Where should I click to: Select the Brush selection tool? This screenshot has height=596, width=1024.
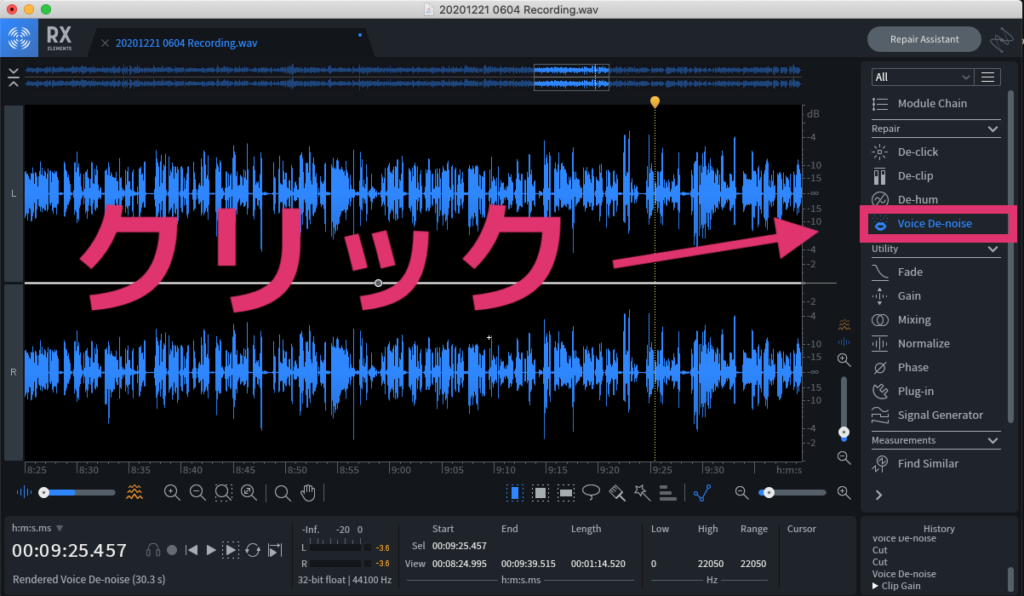point(616,493)
